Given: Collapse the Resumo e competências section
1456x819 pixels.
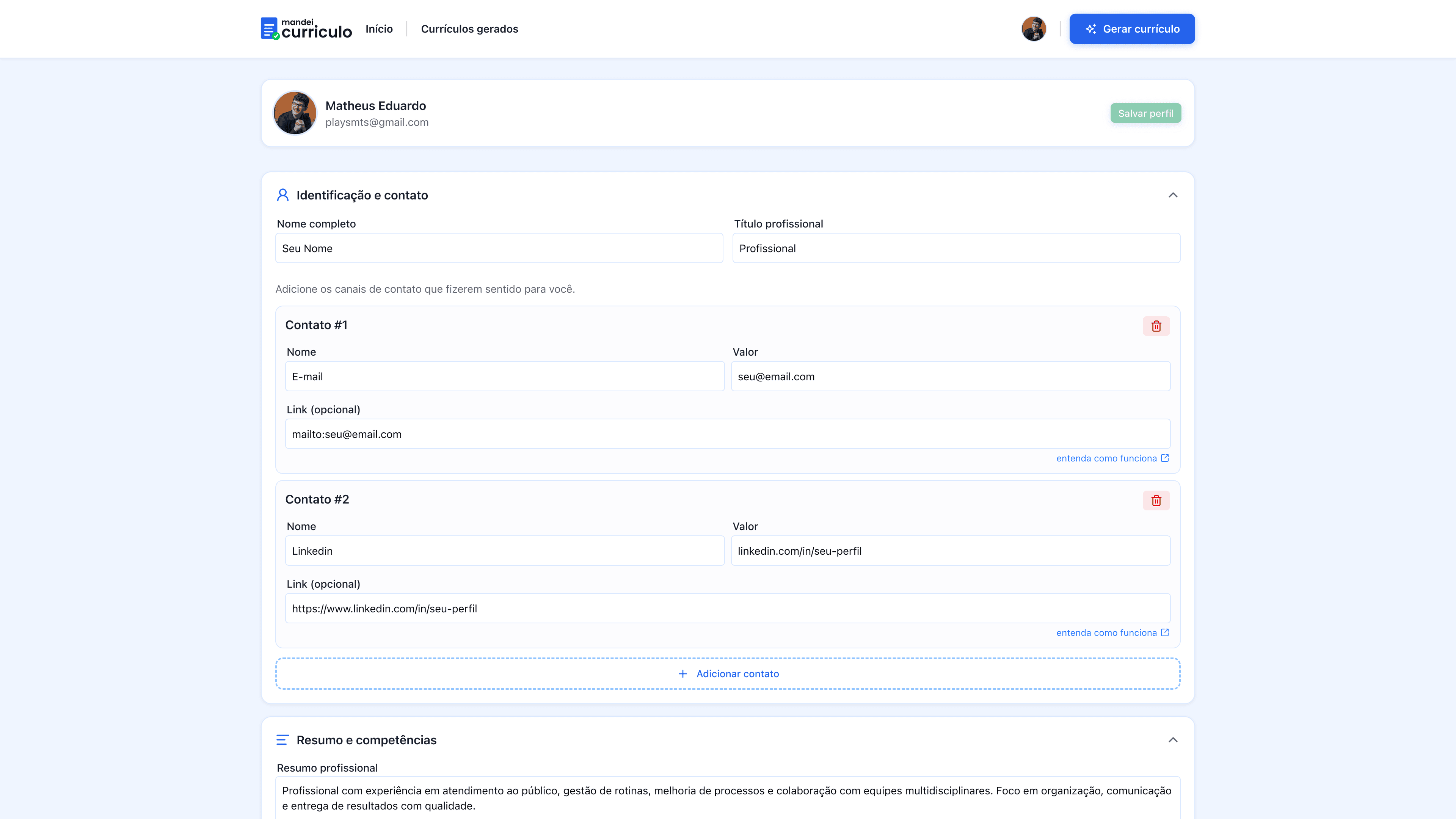Looking at the screenshot, I should (x=1173, y=740).
